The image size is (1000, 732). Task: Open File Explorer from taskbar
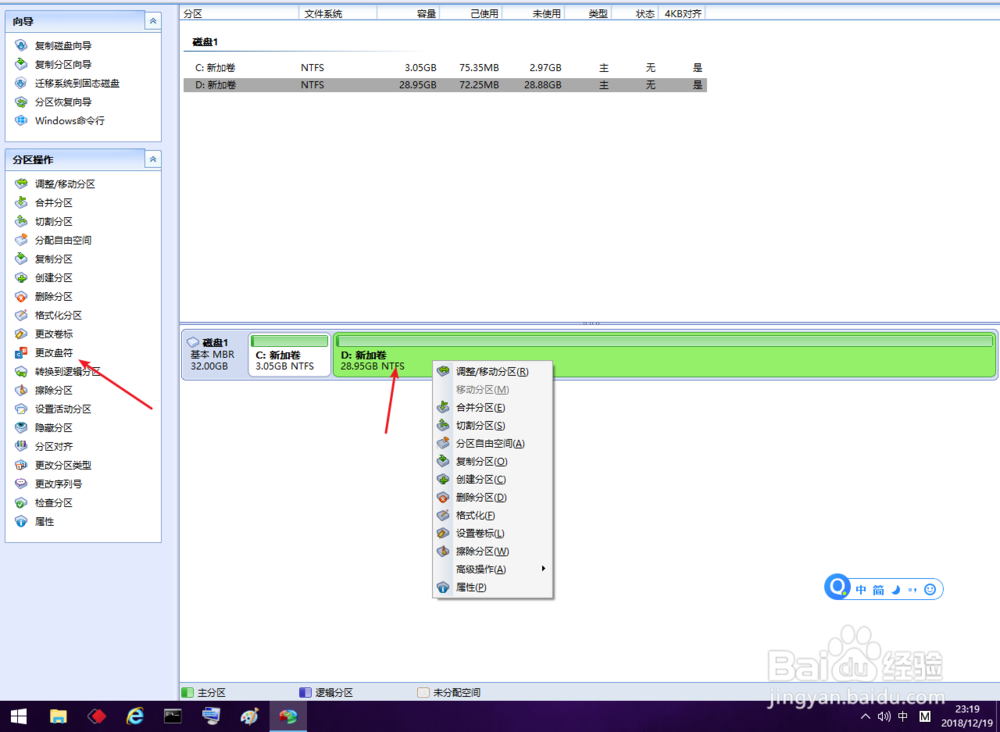(x=58, y=717)
